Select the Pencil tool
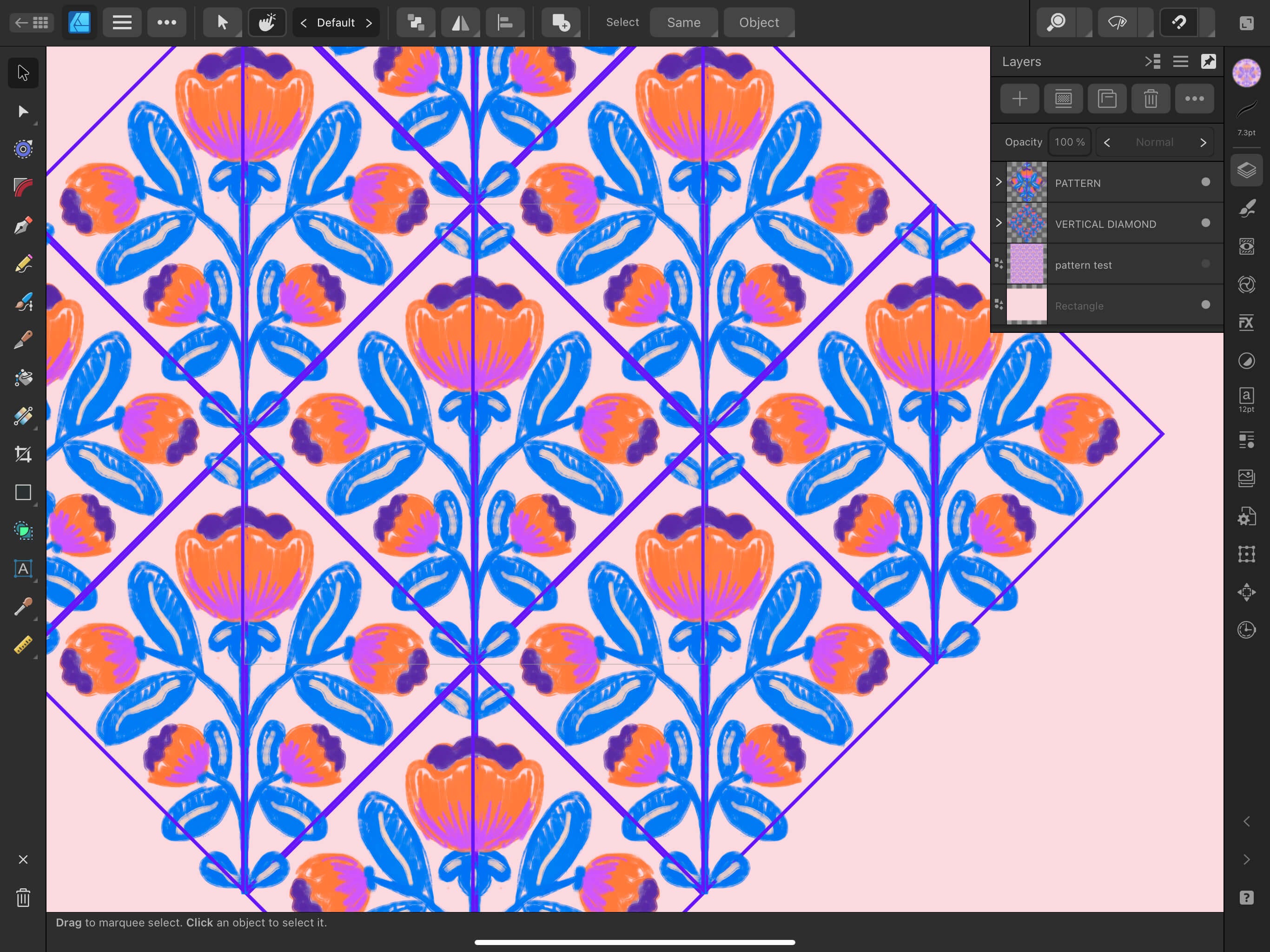Image resolution: width=1270 pixels, height=952 pixels. [23, 263]
